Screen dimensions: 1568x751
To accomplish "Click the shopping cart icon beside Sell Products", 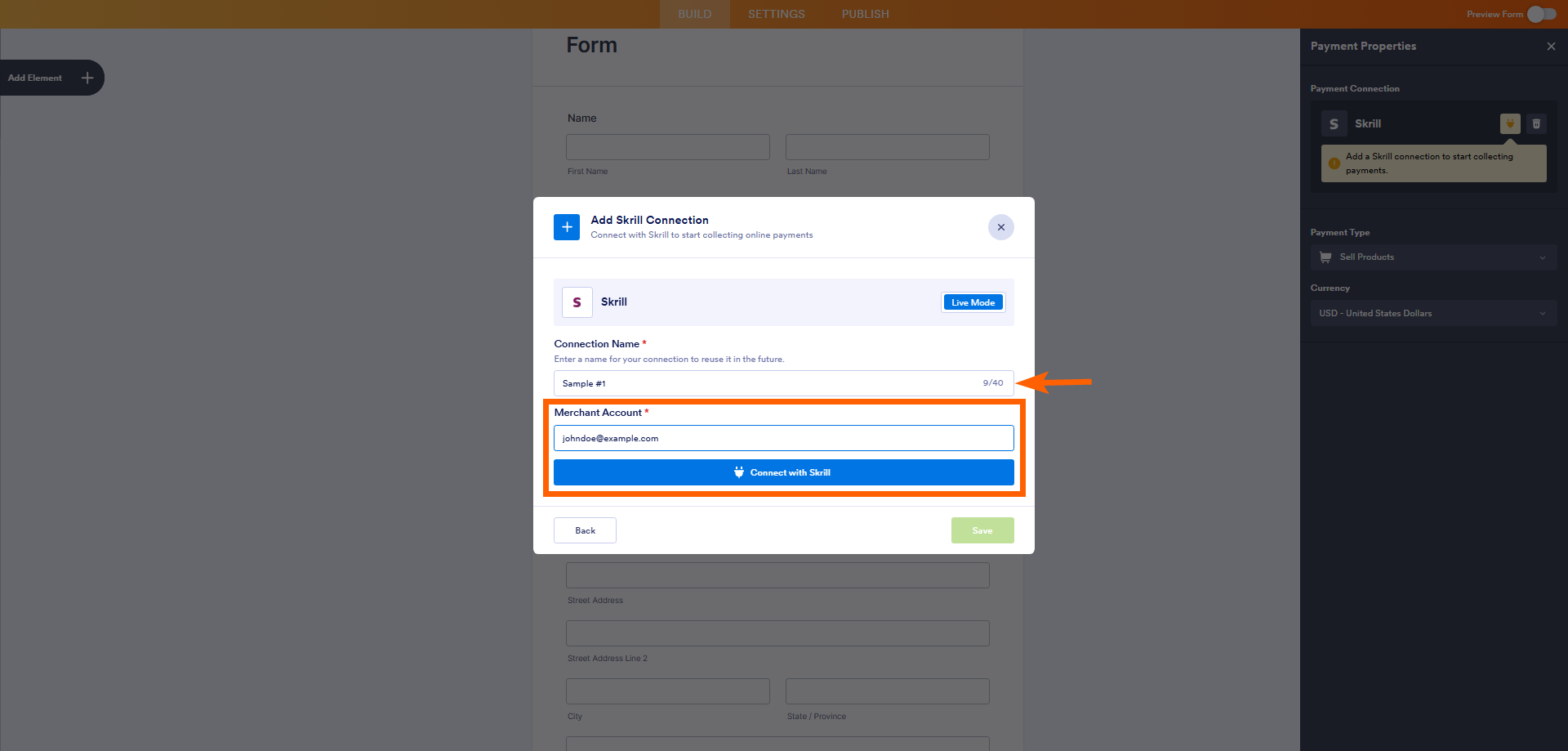I will point(1324,257).
